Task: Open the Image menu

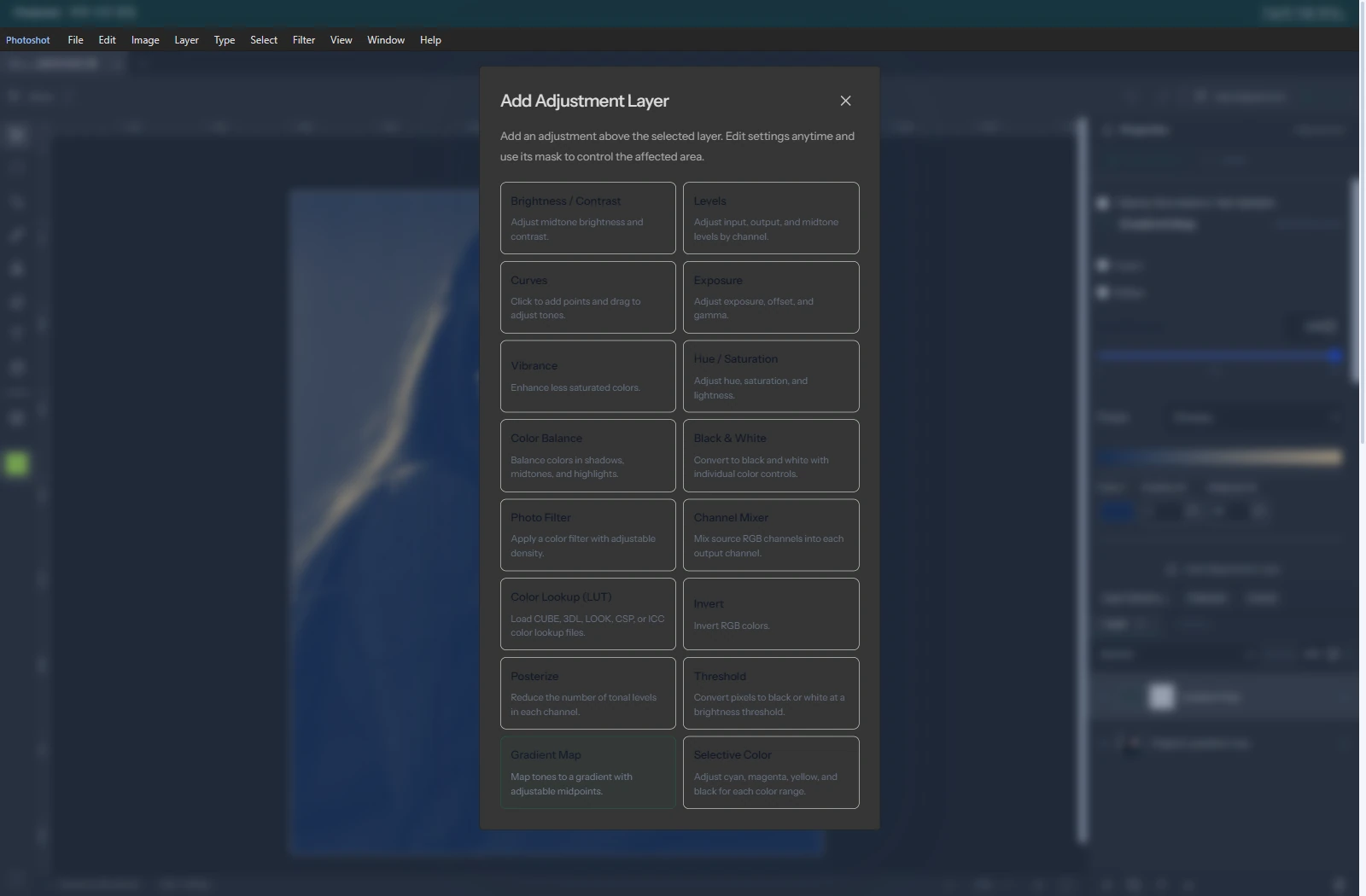Action: 145,40
